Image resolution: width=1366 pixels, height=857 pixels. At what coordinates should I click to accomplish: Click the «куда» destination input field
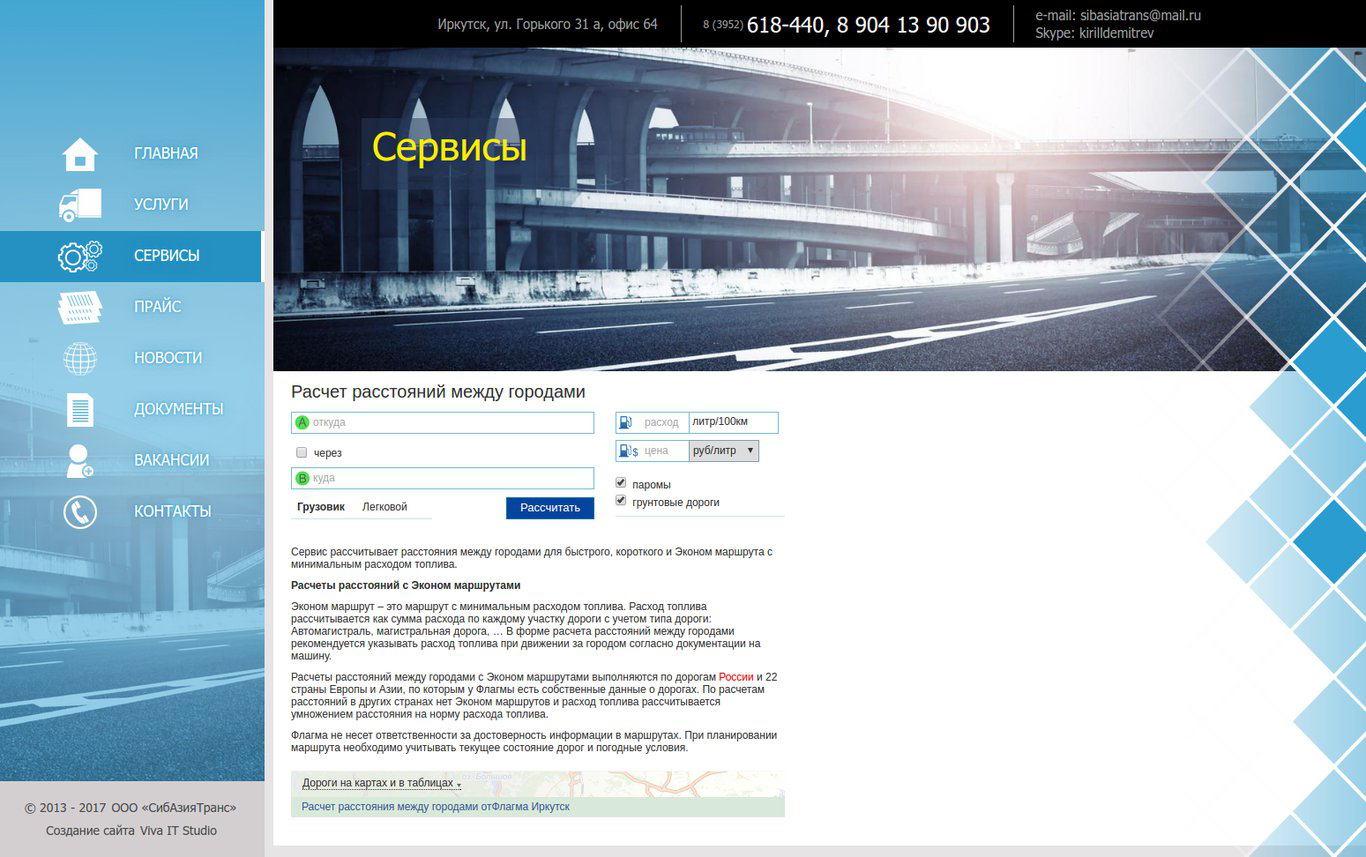(450, 478)
